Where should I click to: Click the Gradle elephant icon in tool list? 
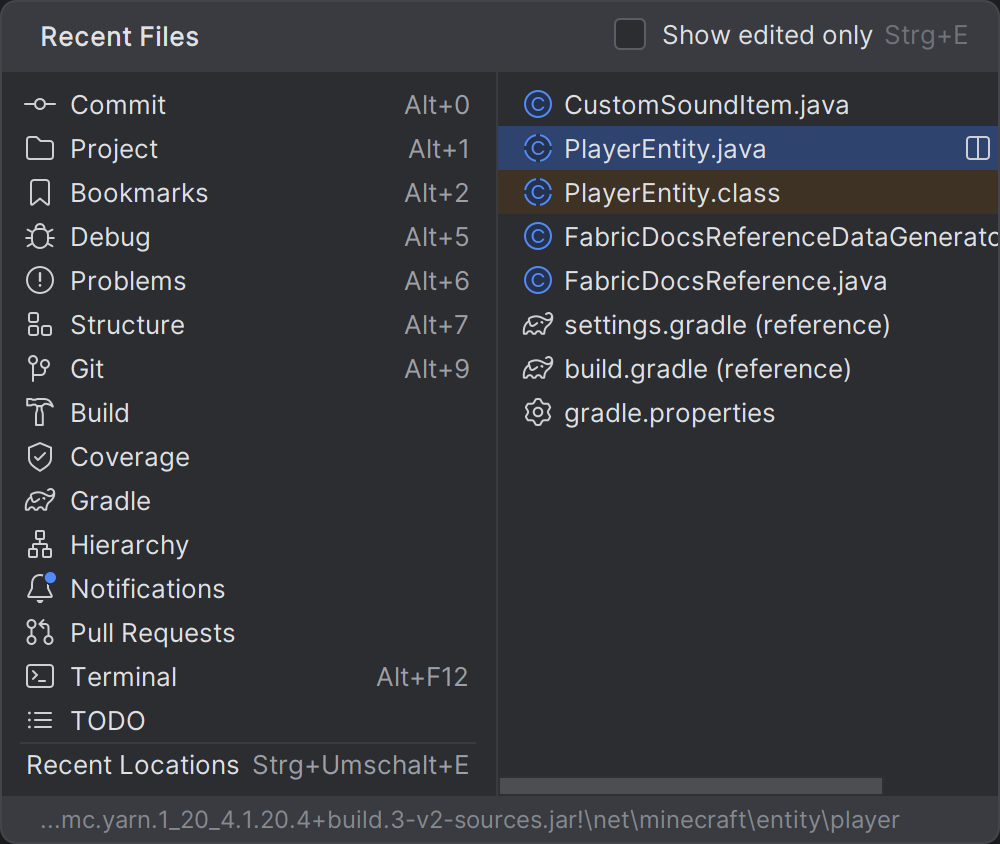pyautogui.click(x=40, y=501)
